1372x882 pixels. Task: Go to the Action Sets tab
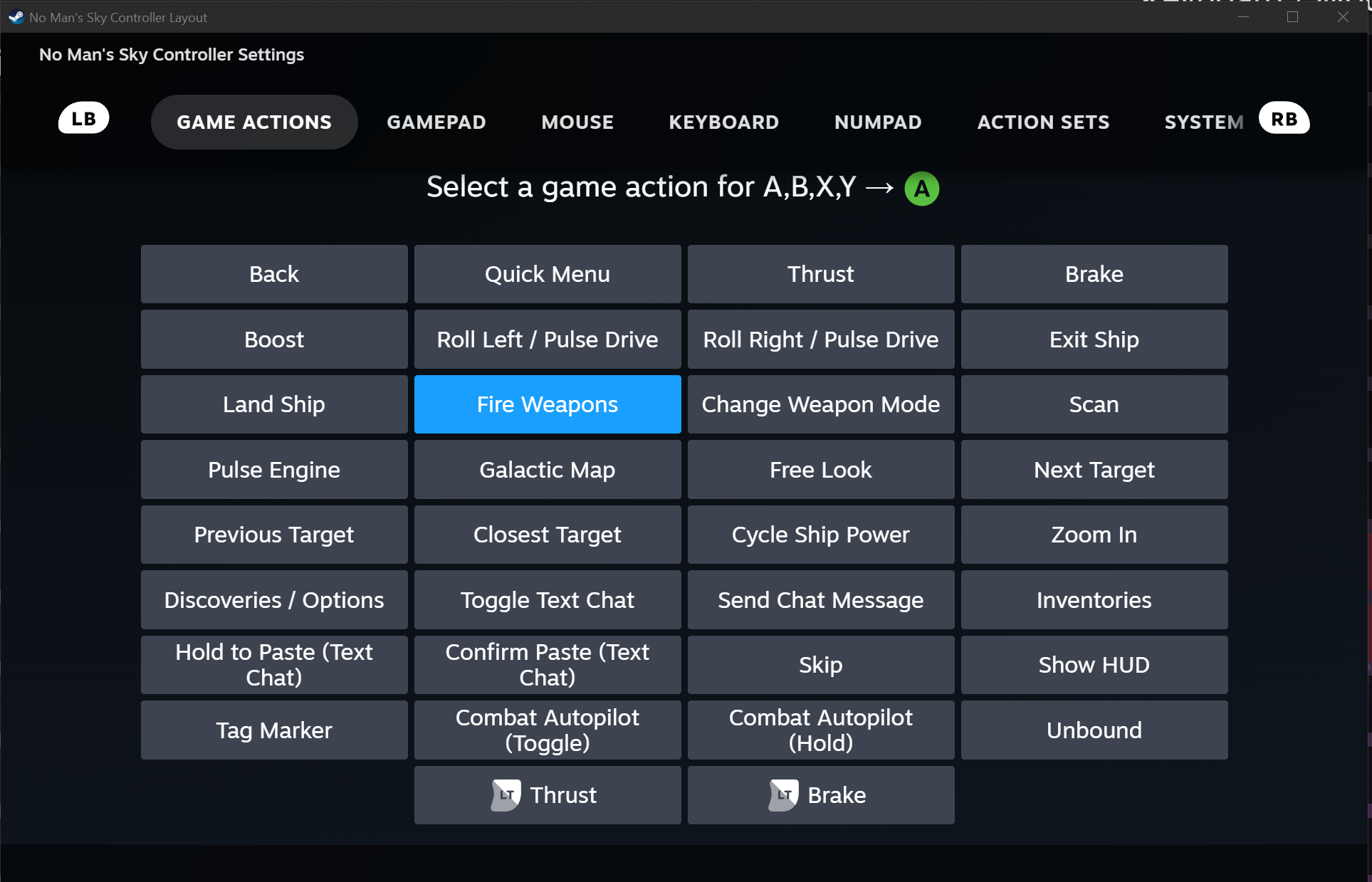1042,122
